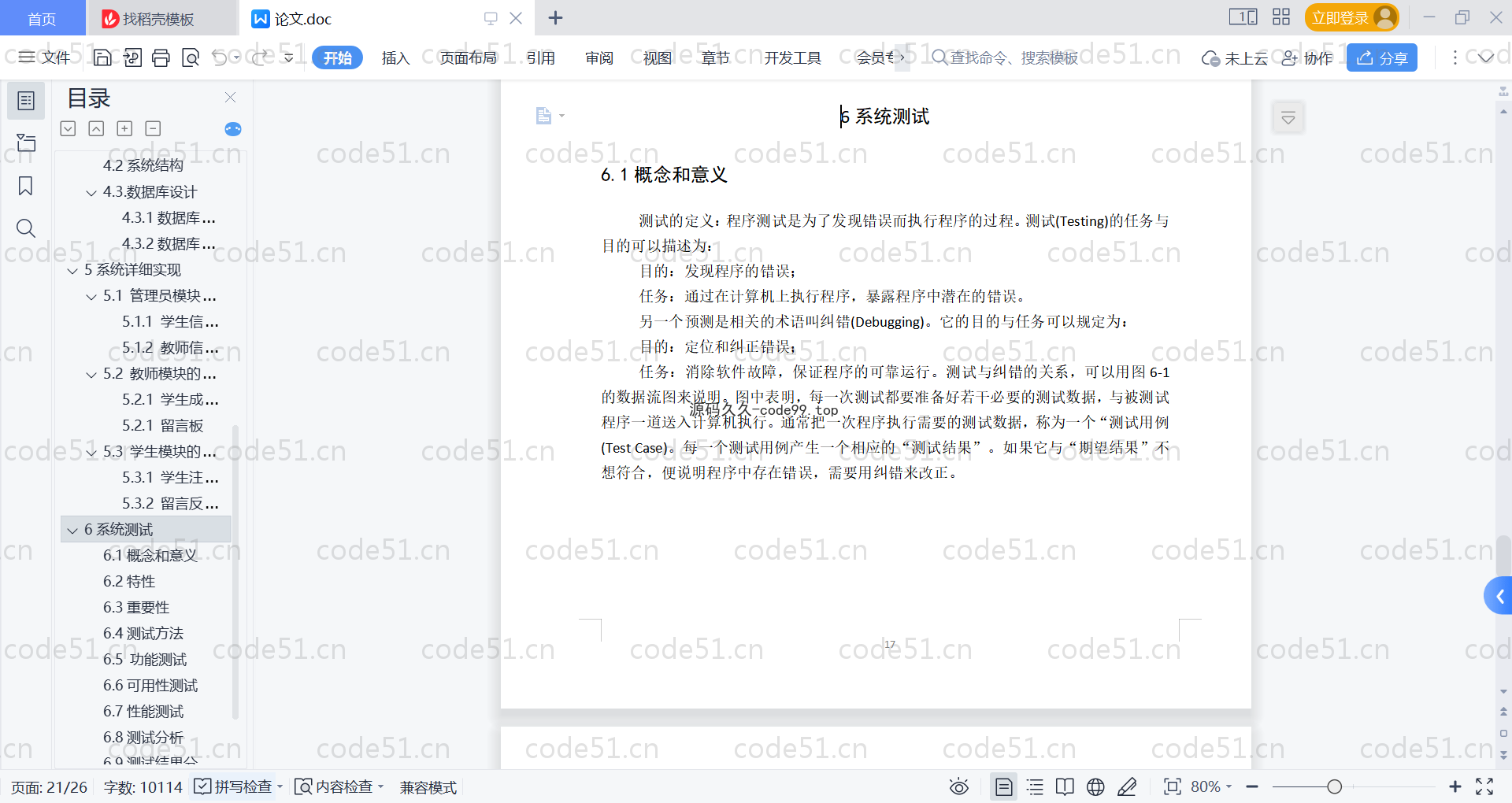Click the 协作 collaboration button
Image resolution: width=1512 pixels, height=803 pixels.
tap(1307, 57)
